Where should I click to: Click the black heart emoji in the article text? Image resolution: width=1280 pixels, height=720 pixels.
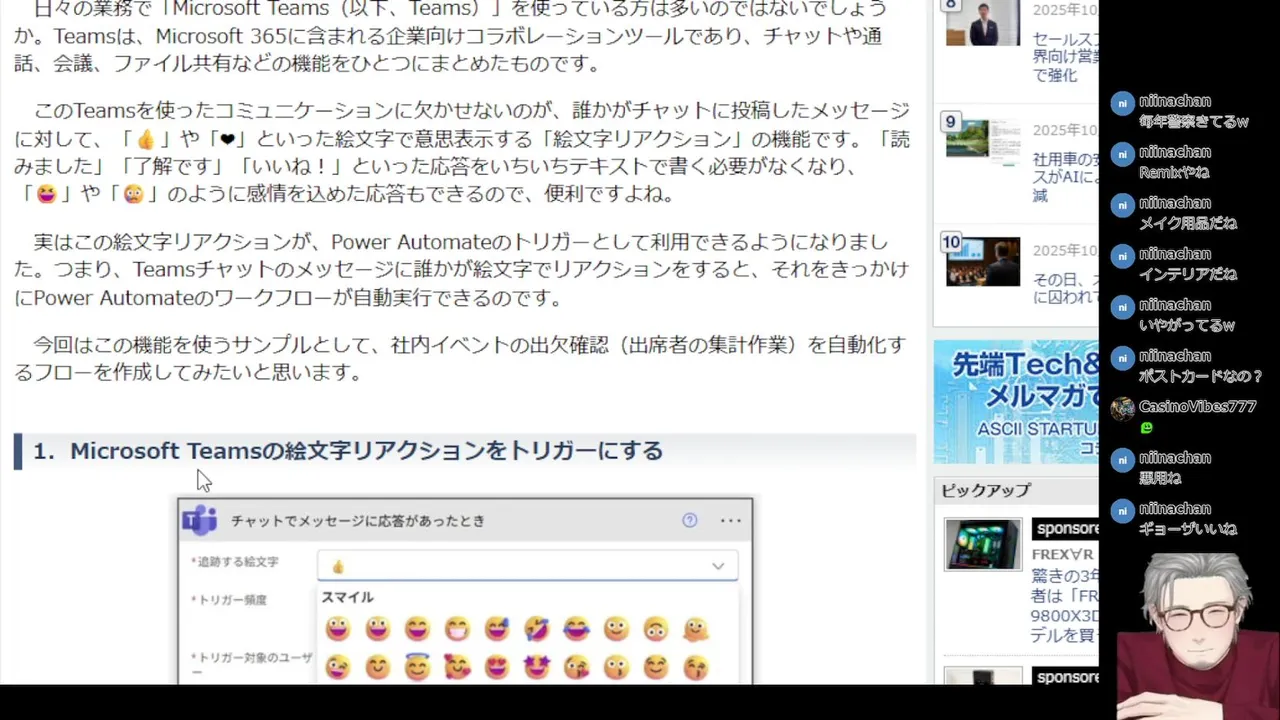(227, 139)
